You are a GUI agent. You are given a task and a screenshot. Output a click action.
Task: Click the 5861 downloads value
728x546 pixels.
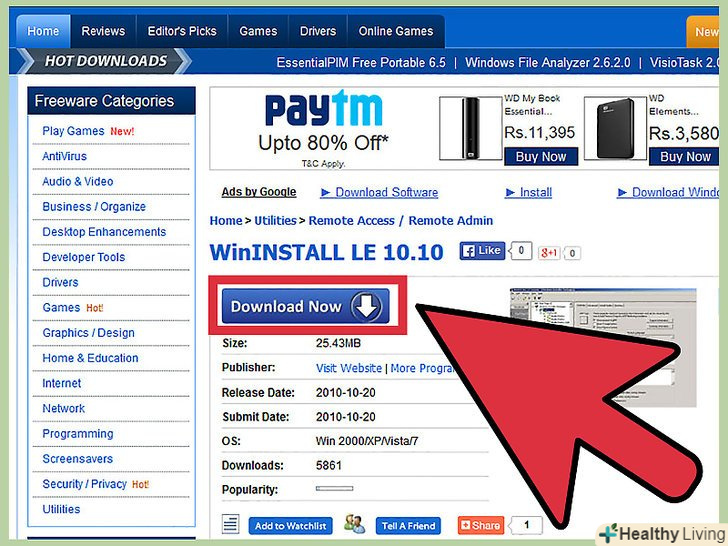329,465
